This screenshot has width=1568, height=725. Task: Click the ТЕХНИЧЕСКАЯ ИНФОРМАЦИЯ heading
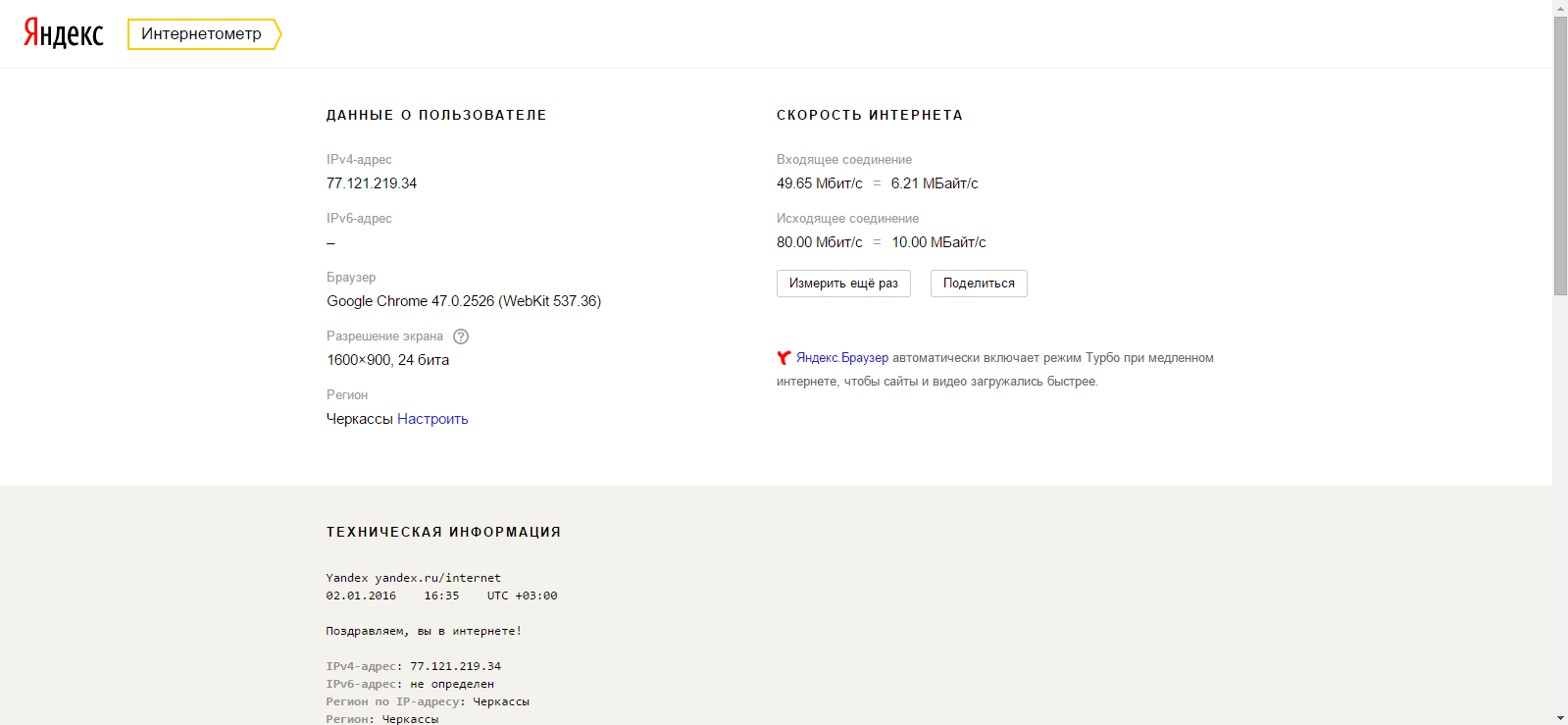[443, 532]
